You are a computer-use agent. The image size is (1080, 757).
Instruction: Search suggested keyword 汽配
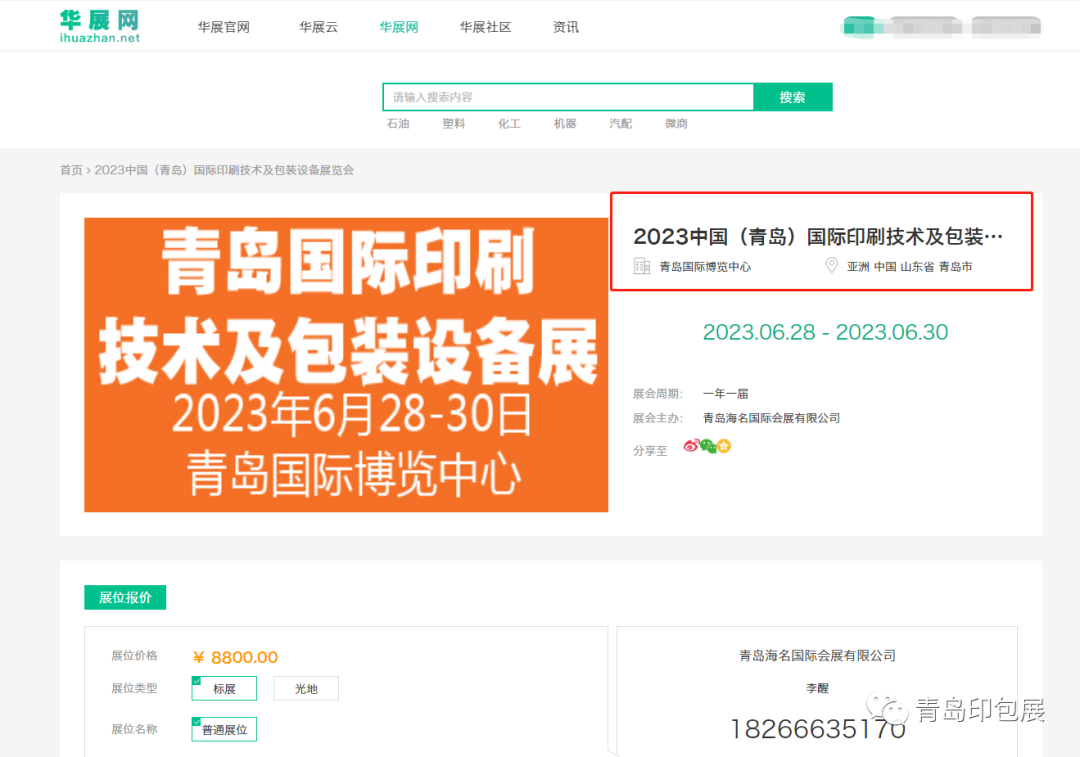[x=621, y=123]
